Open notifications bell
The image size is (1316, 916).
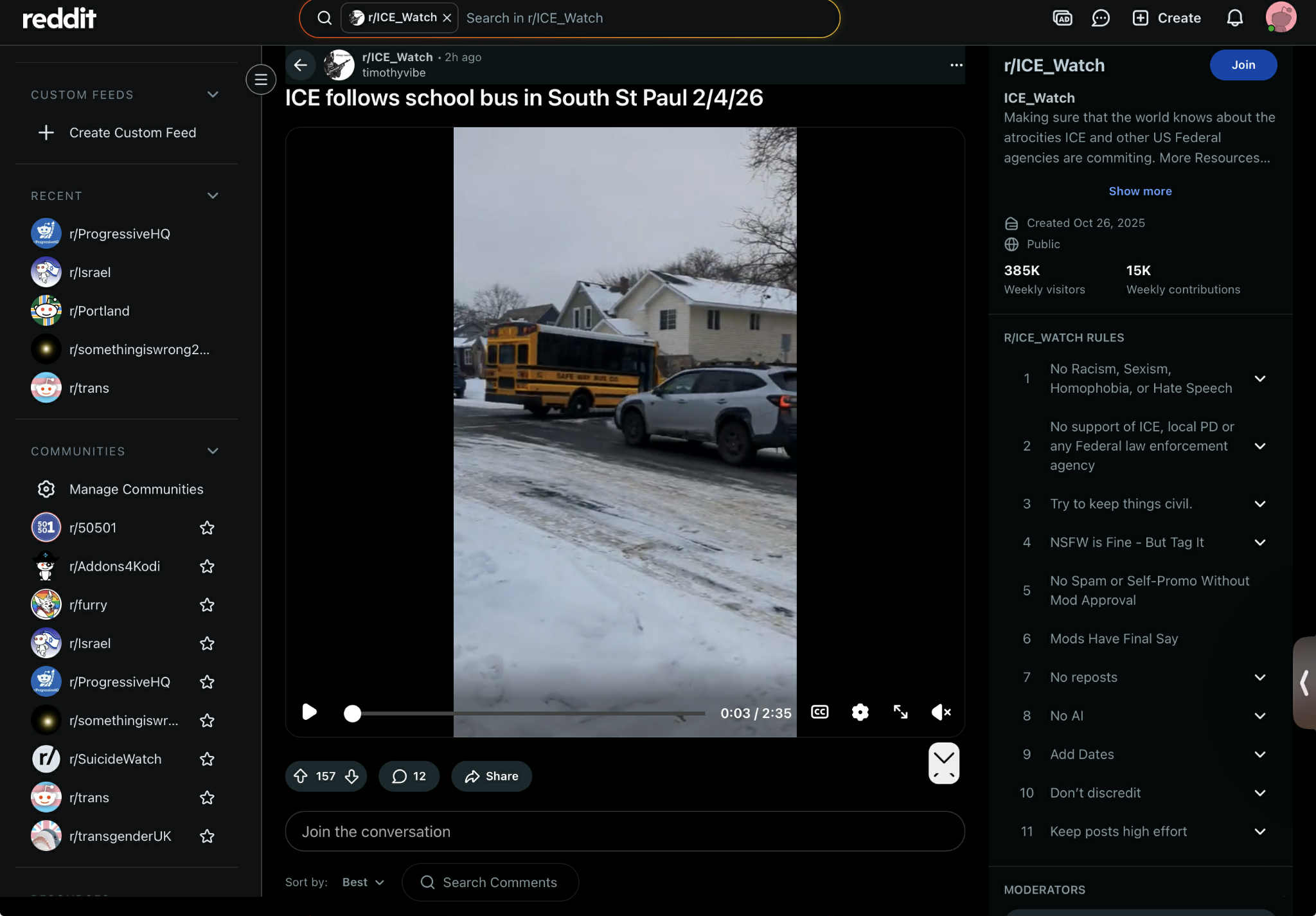coord(1234,18)
